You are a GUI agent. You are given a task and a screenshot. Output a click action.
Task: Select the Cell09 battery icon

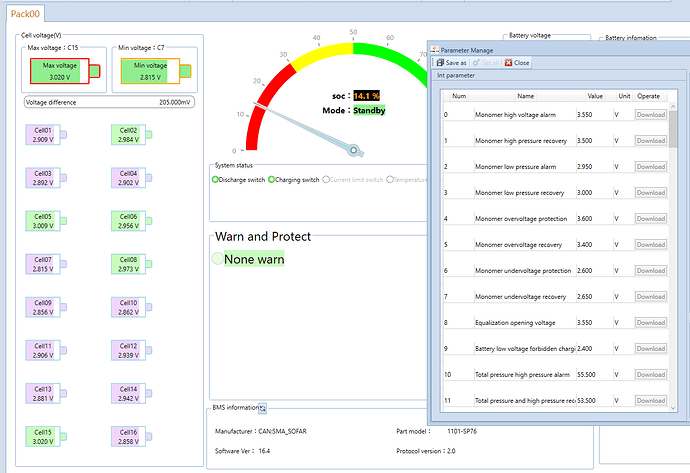click(46, 307)
